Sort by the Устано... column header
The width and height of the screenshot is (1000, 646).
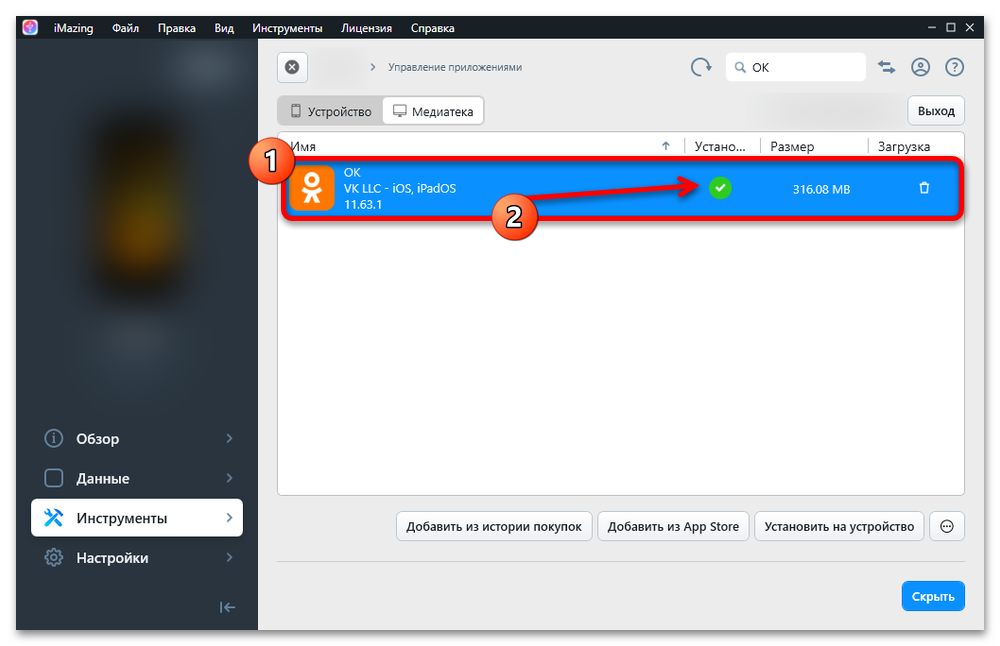tap(721, 146)
